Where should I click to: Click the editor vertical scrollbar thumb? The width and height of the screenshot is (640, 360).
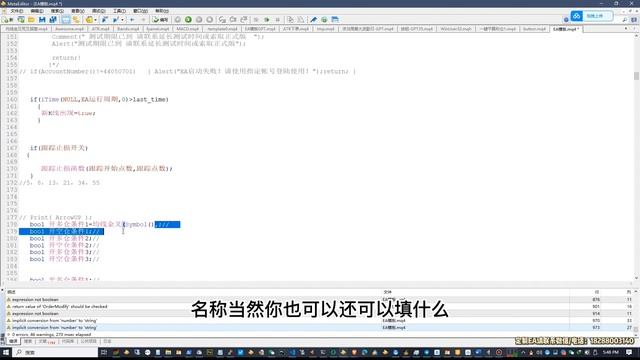636,76
